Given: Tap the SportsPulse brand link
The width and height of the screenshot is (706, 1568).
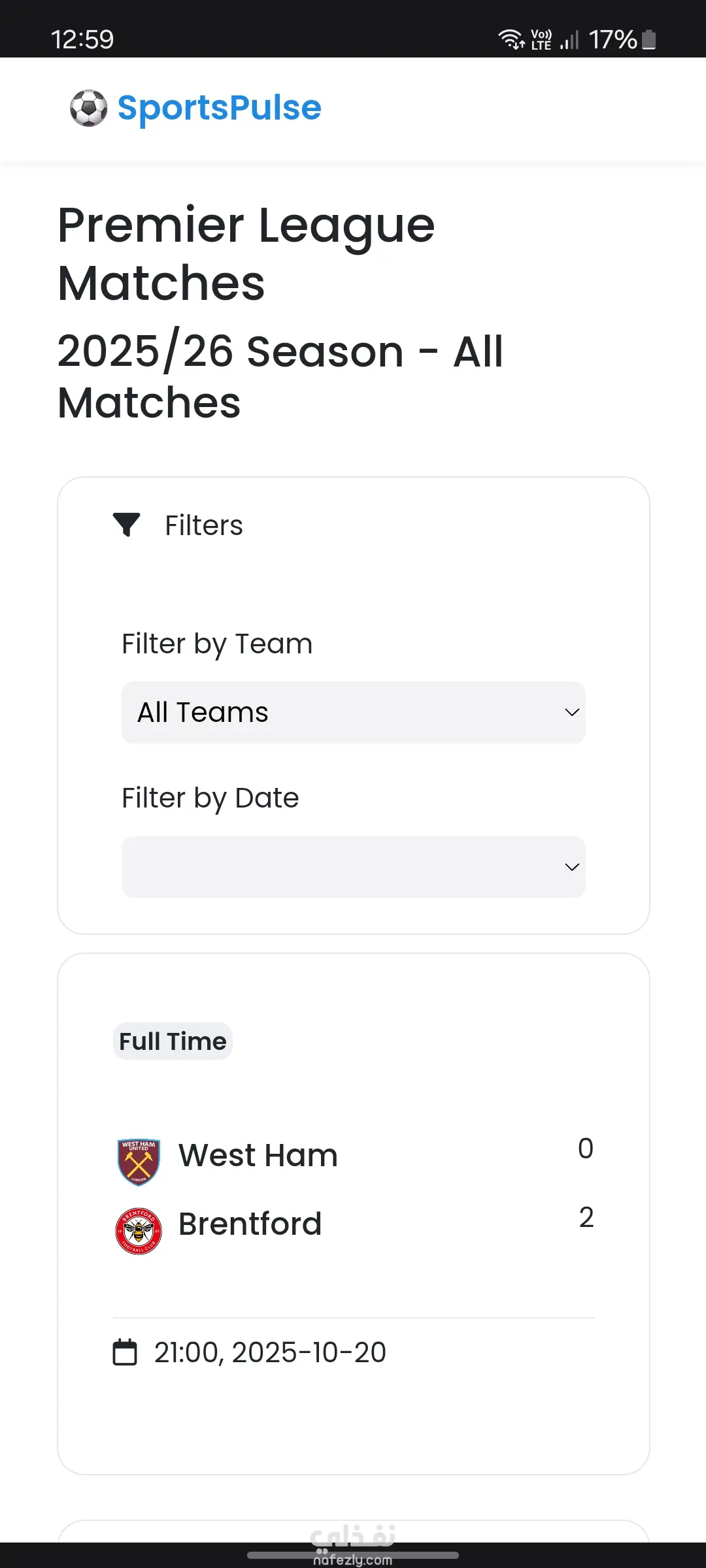Looking at the screenshot, I should tap(219, 108).
